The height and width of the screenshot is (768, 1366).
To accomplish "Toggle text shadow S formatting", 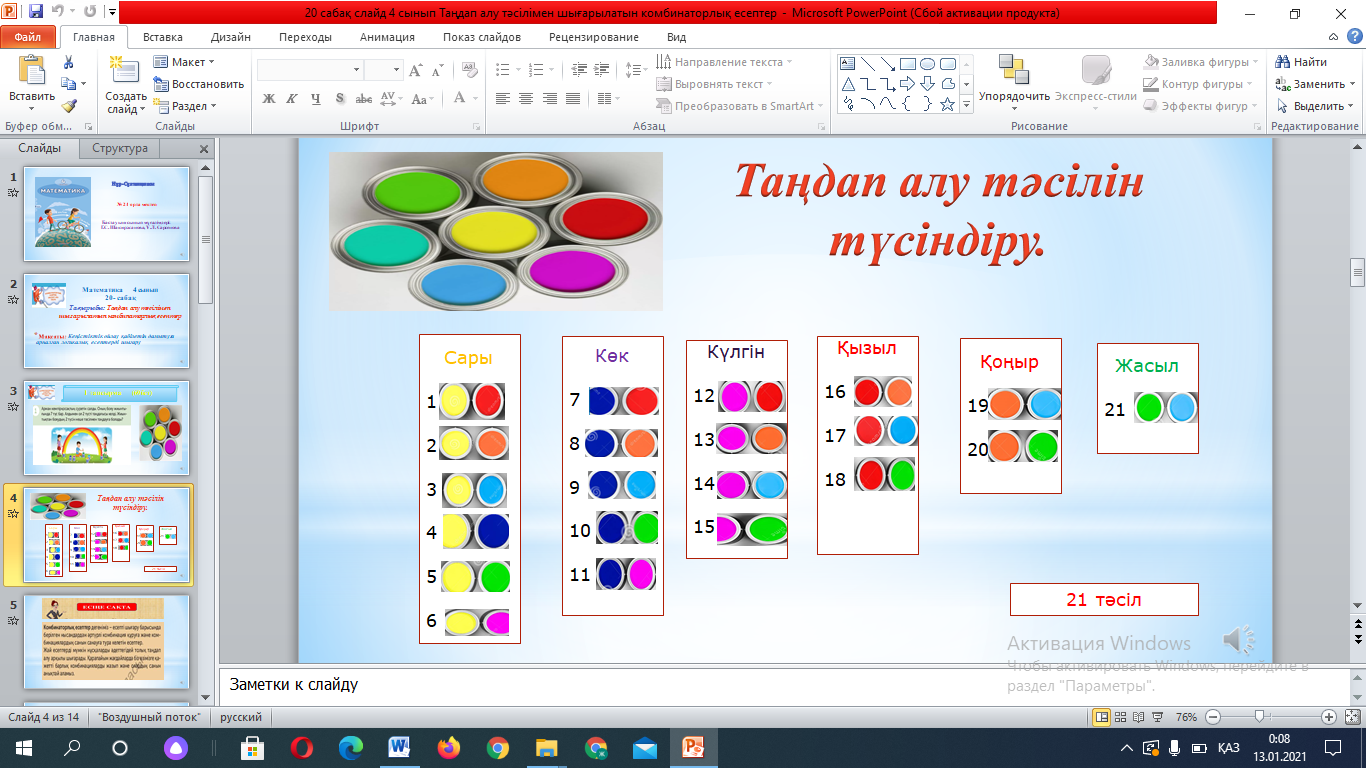I will (x=340, y=98).
